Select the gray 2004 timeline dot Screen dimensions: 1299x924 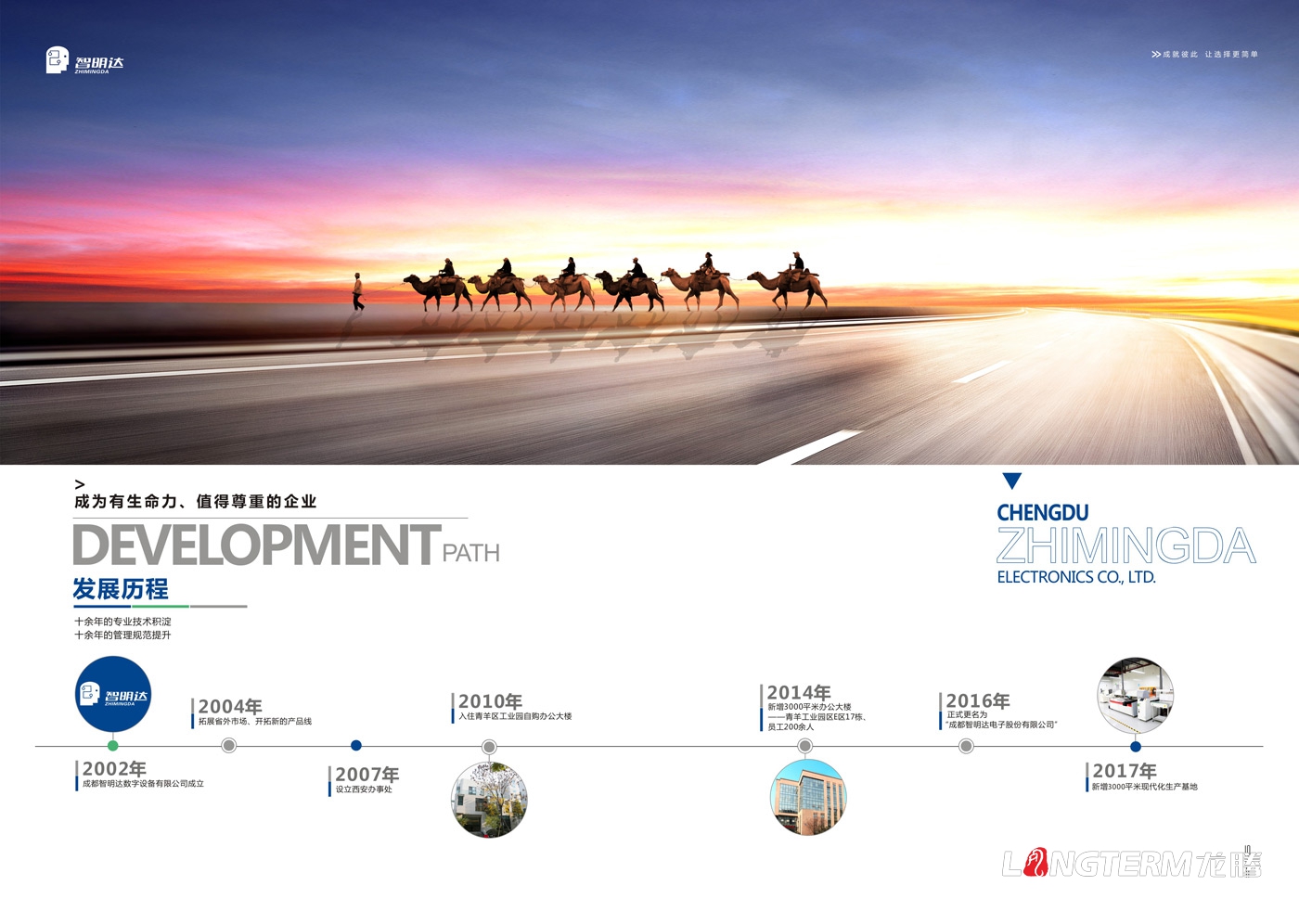229,746
